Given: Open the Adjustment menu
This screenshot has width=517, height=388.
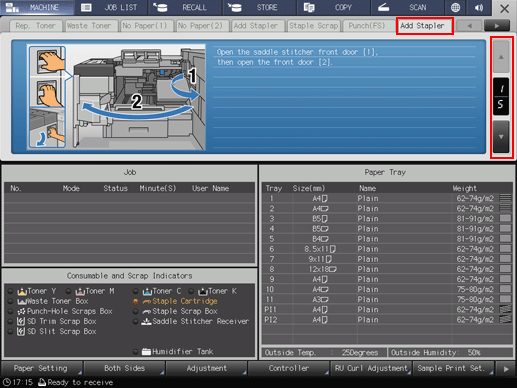Looking at the screenshot, I should tap(206, 368).
